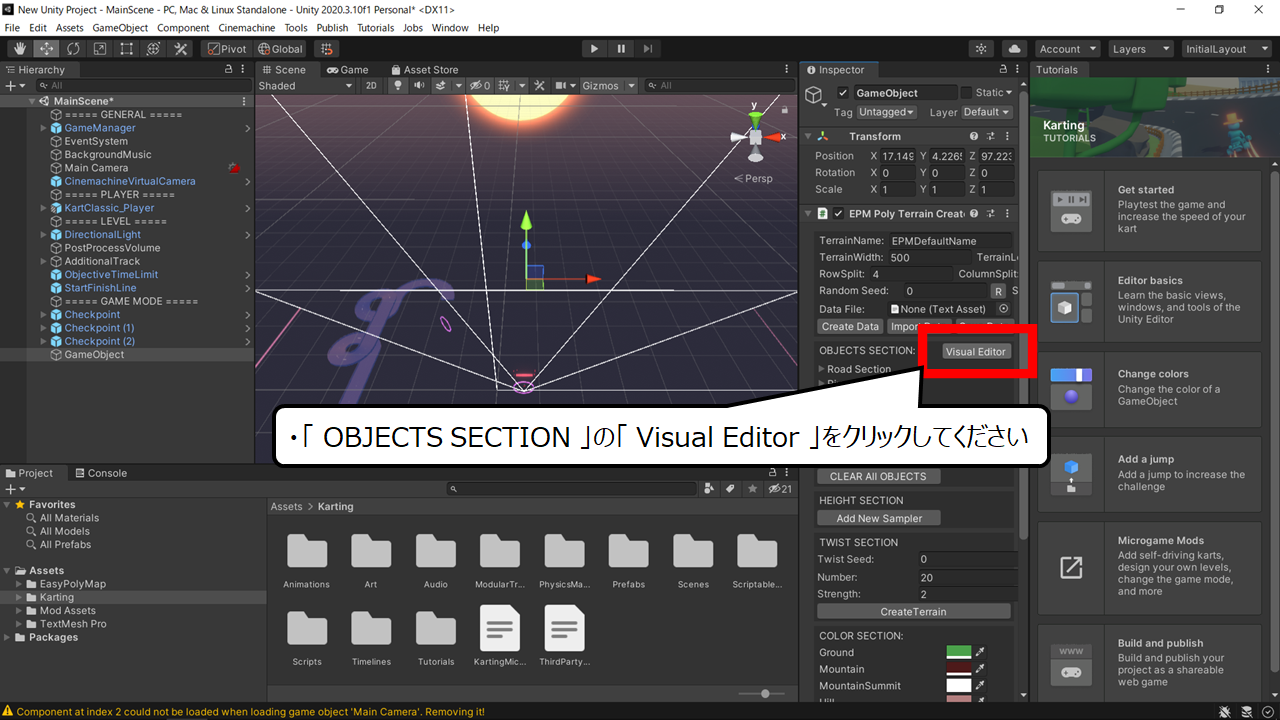The image size is (1280, 720).
Task: Expand the Road Section foldout
Action: click(822, 369)
